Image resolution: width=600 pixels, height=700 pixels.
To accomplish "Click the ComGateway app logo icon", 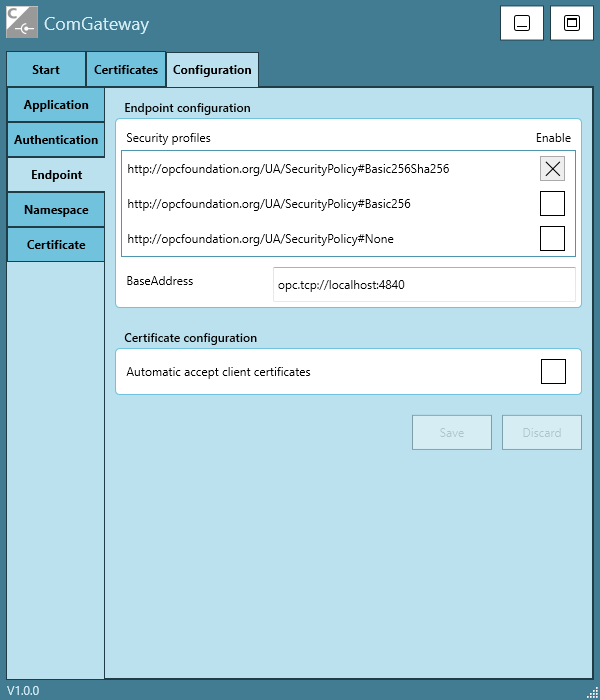I will pos(22,23).
